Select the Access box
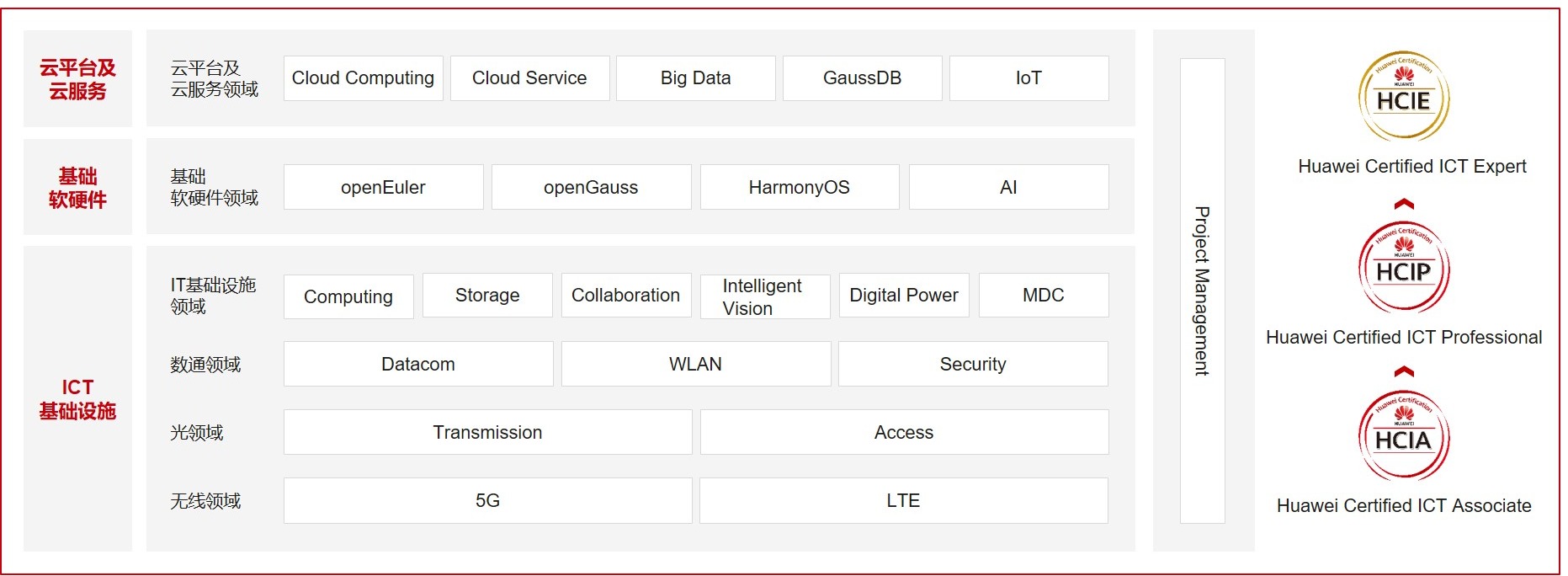Screen dimensions: 1568x576 point(905,432)
